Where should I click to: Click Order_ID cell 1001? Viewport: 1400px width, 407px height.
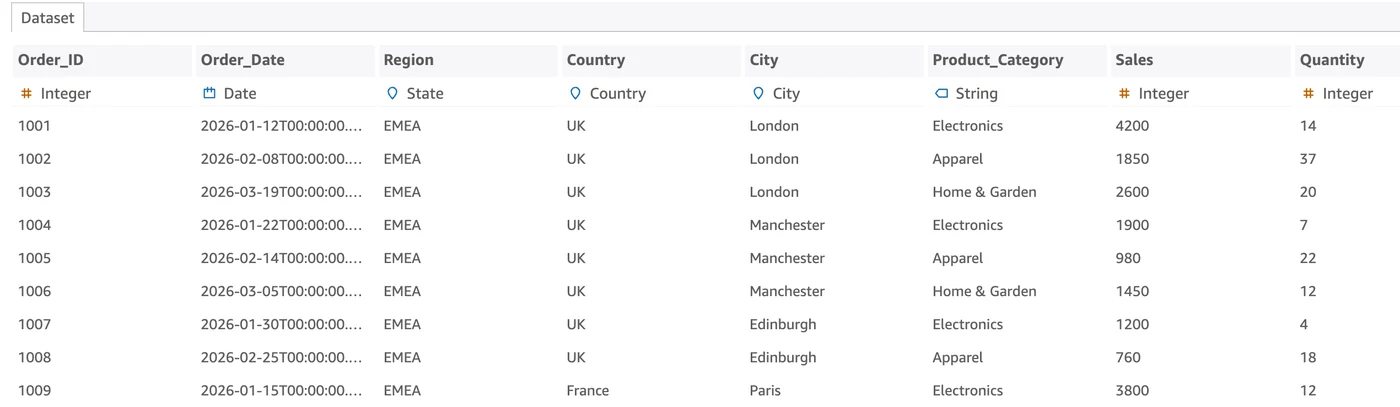click(x=34, y=126)
